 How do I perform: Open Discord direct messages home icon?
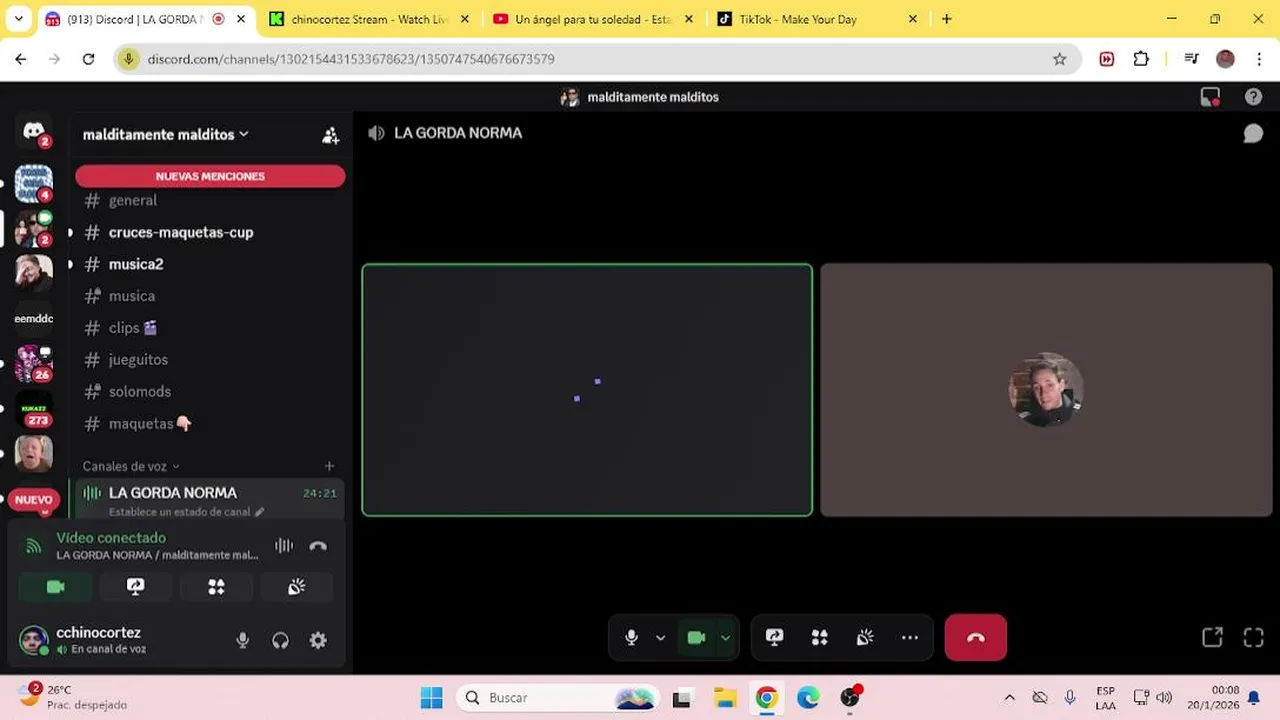[x=33, y=132]
